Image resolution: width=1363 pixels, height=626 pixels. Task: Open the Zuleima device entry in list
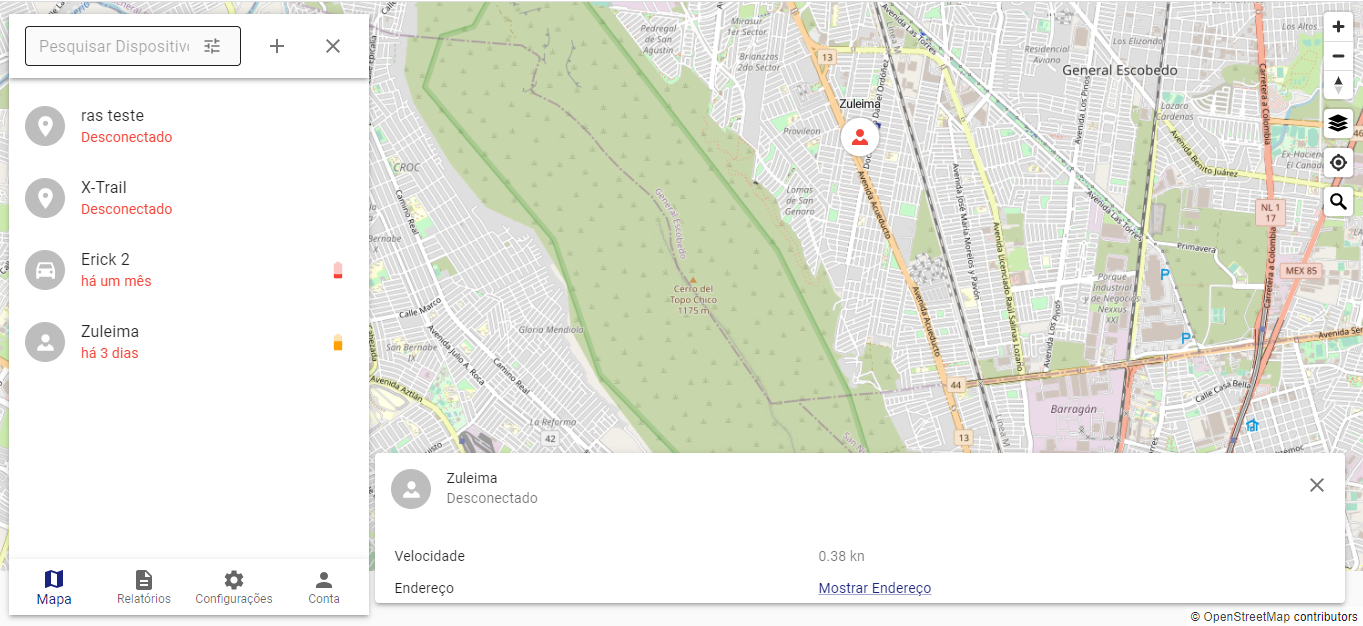pyautogui.click(x=189, y=342)
